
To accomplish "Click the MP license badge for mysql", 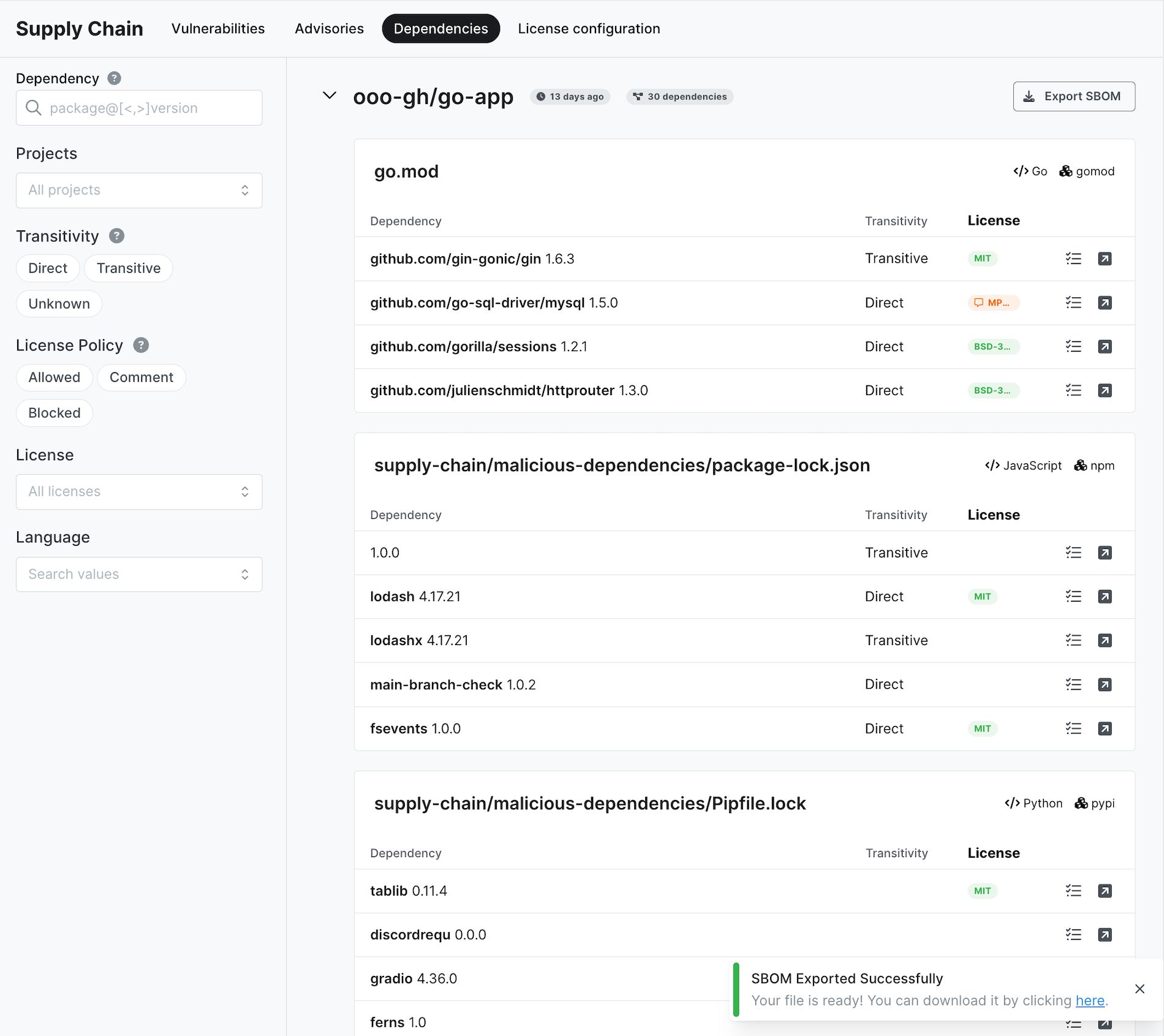I will [993, 303].
